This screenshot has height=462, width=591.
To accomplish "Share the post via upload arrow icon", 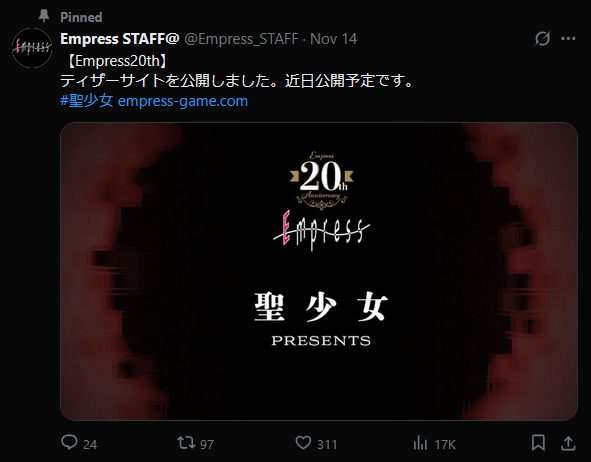I will pos(568,443).
